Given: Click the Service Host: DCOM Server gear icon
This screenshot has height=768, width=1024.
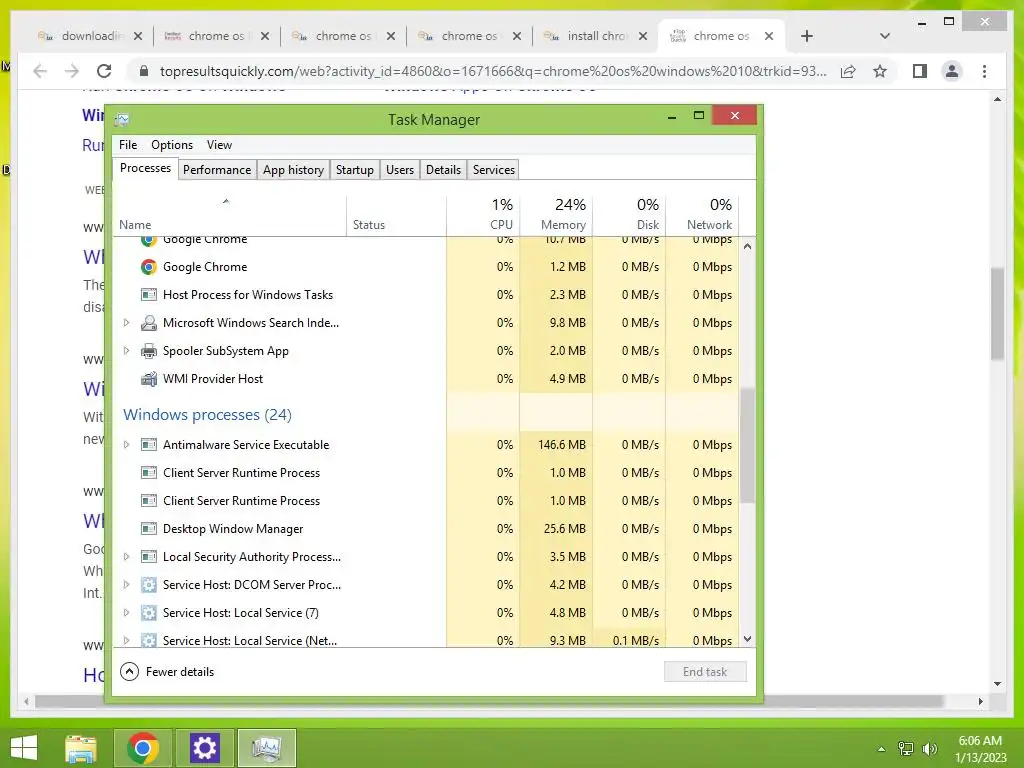Looking at the screenshot, I should 149,584.
